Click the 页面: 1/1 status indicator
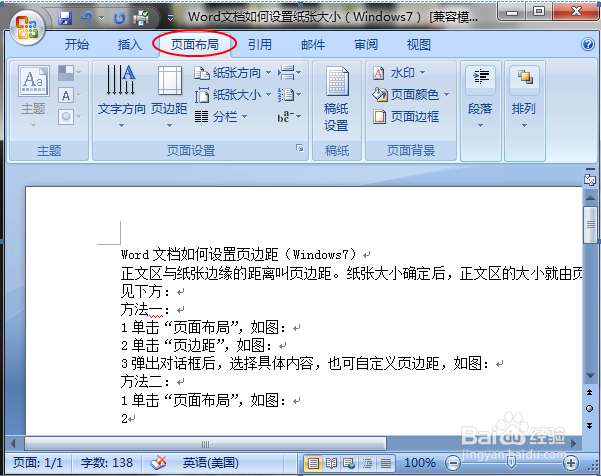 [38, 463]
